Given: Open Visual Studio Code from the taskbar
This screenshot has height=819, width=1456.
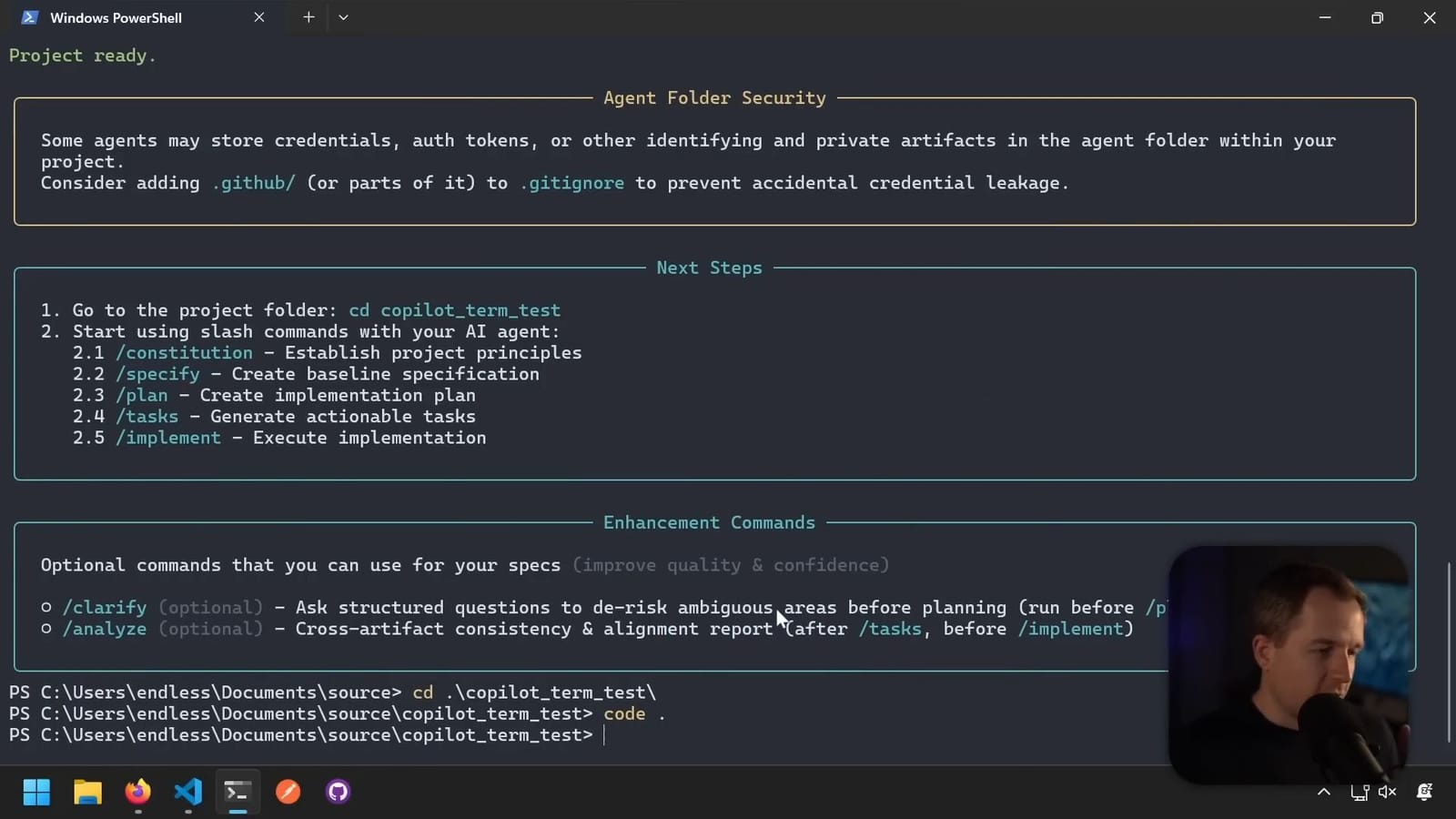Looking at the screenshot, I should coord(187,792).
